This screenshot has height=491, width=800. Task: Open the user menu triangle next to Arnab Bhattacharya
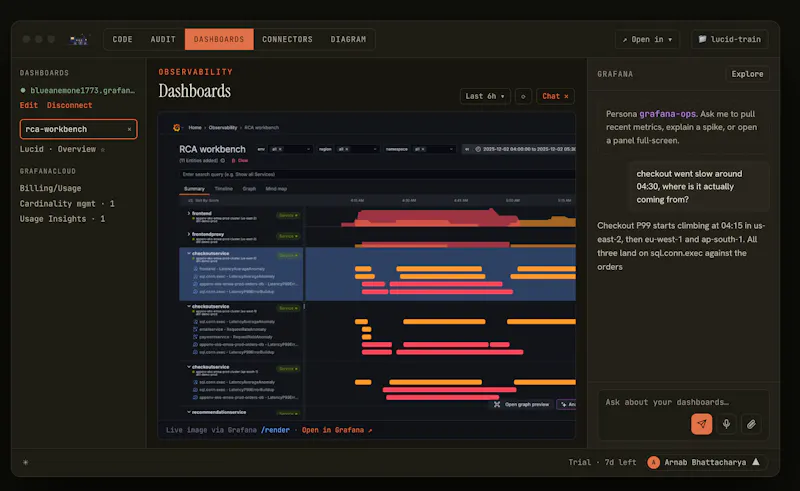click(x=756, y=462)
